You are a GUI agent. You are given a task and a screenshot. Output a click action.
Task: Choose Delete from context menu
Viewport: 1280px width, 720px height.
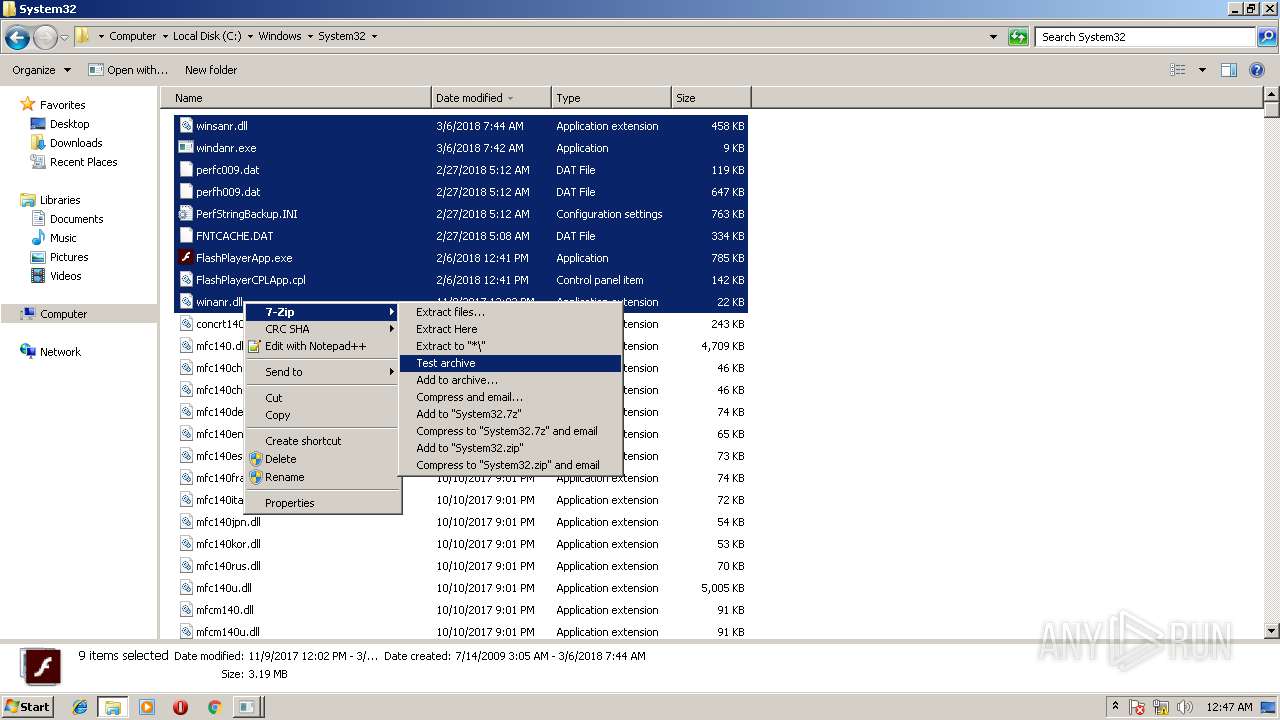[323, 459]
